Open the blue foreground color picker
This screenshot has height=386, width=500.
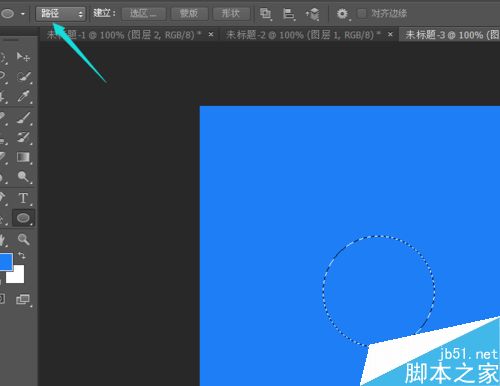(6, 262)
